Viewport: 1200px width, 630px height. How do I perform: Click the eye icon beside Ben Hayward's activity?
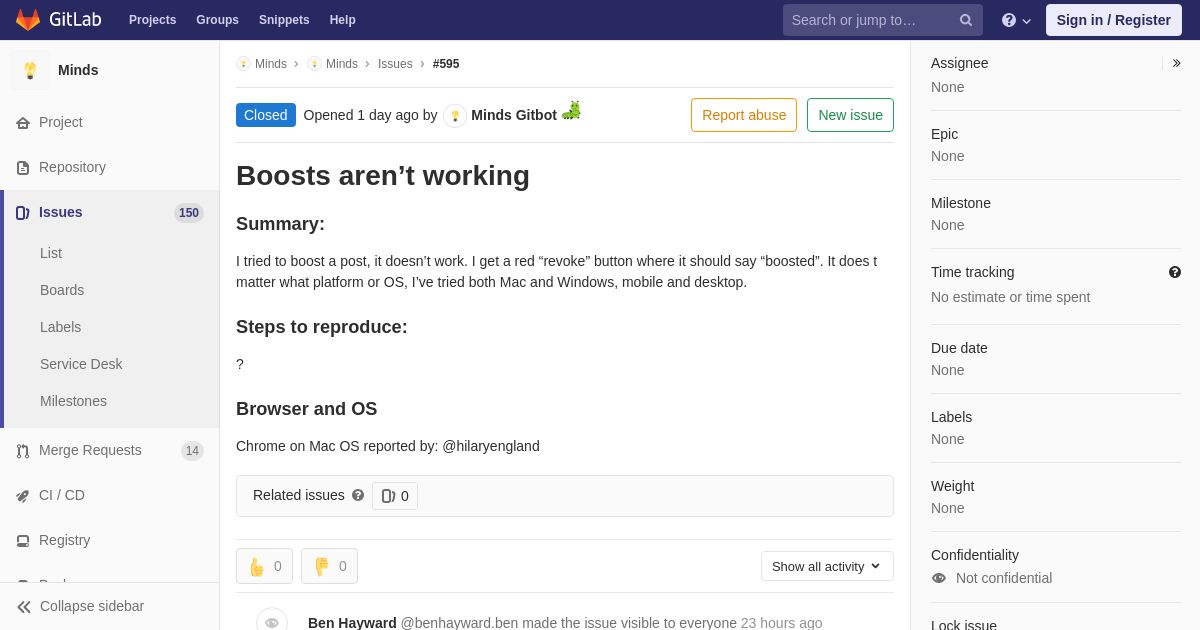[272, 622]
